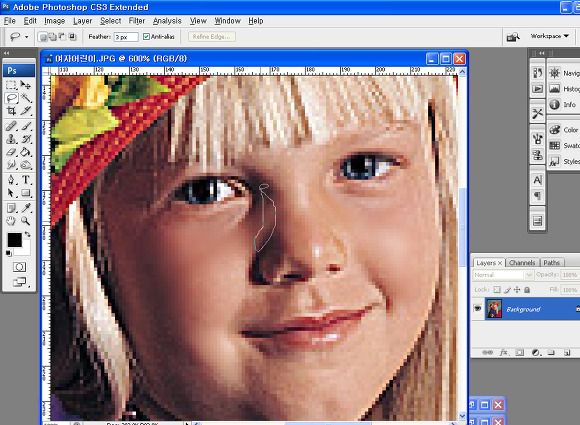This screenshot has width=580, height=425.
Task: Open the Workspace dropdown
Action: pos(550,36)
